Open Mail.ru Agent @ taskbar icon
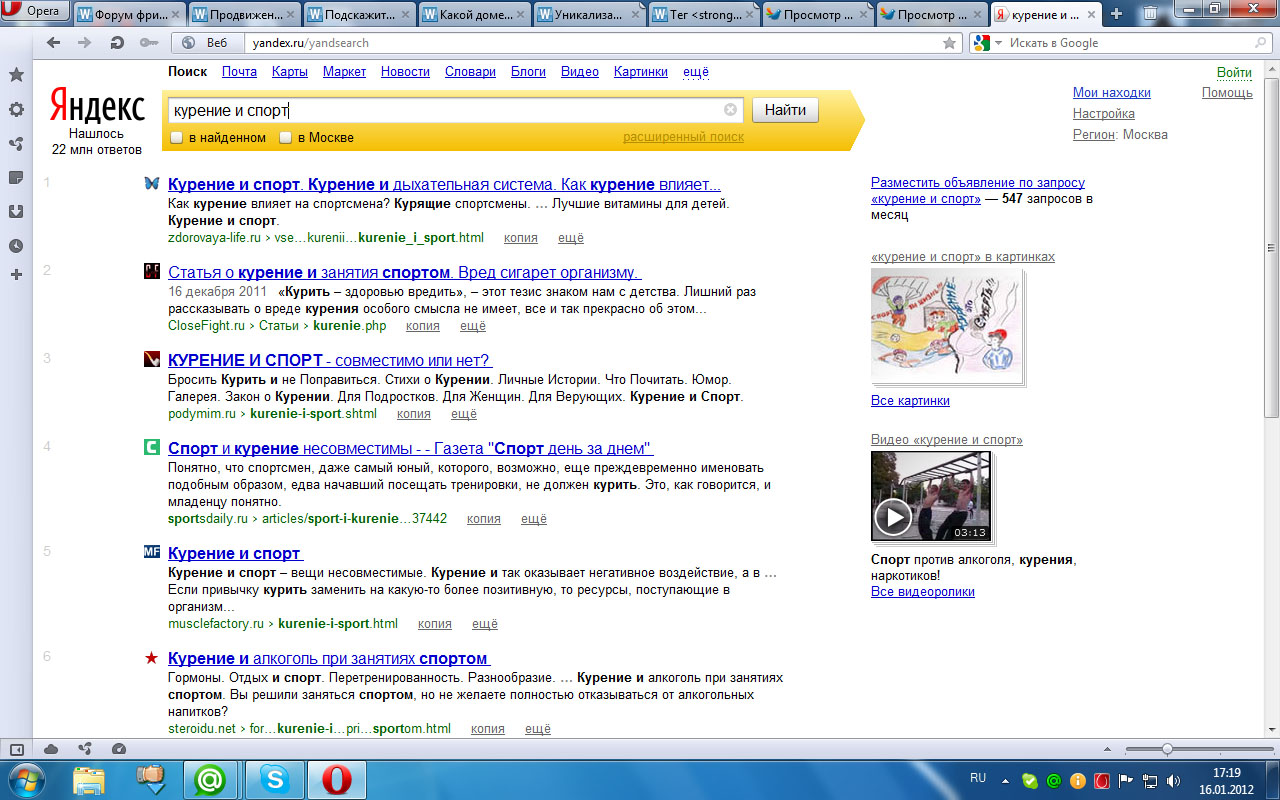This screenshot has width=1280, height=800. pyautogui.click(x=211, y=780)
